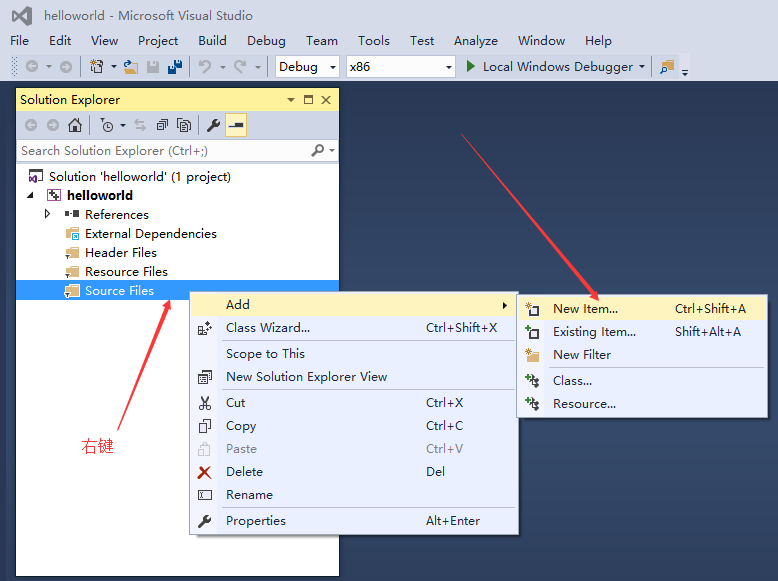
Task: Click the Search Solution Explorer field
Action: (160, 151)
